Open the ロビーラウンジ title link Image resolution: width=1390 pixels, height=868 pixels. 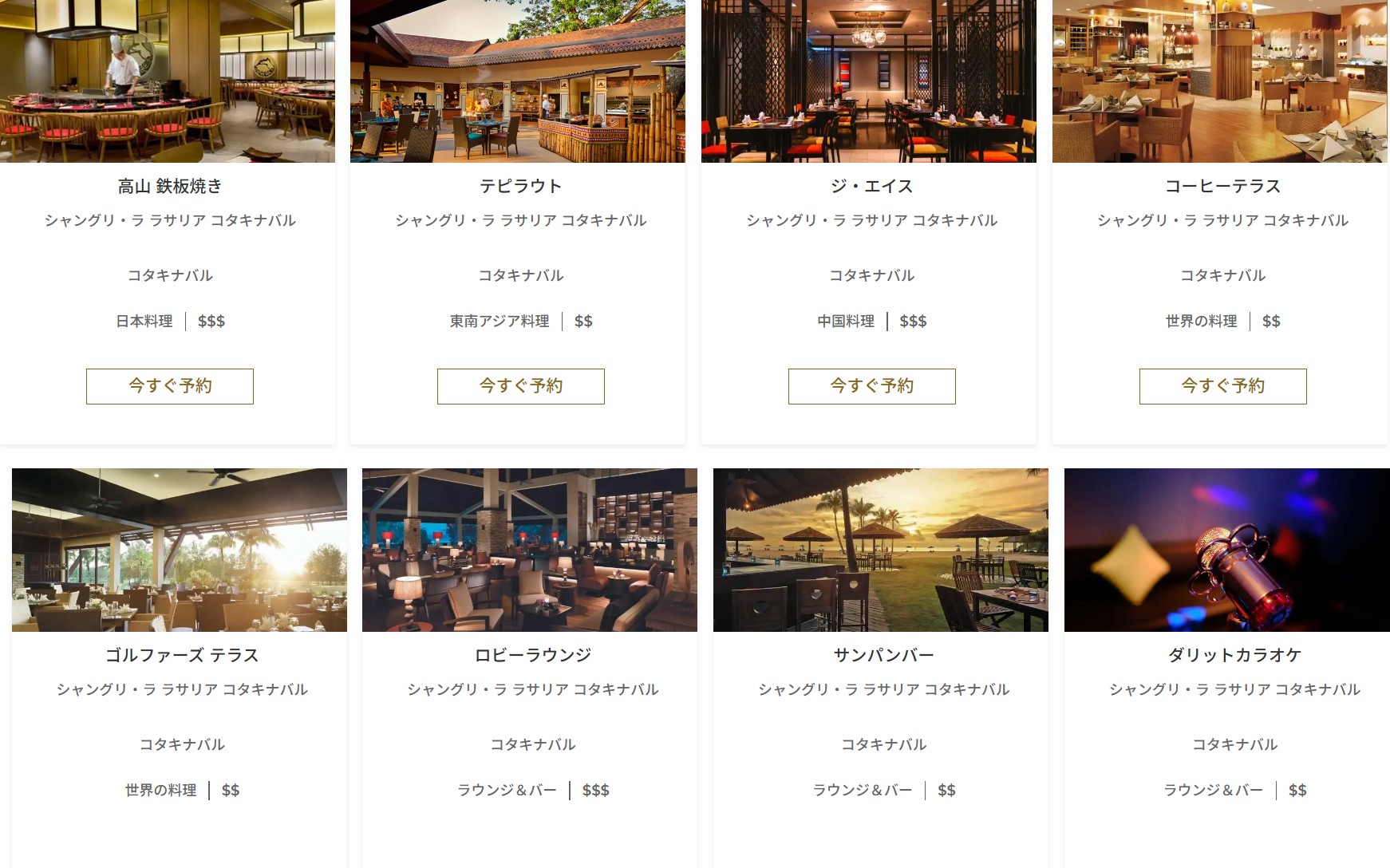533,656
